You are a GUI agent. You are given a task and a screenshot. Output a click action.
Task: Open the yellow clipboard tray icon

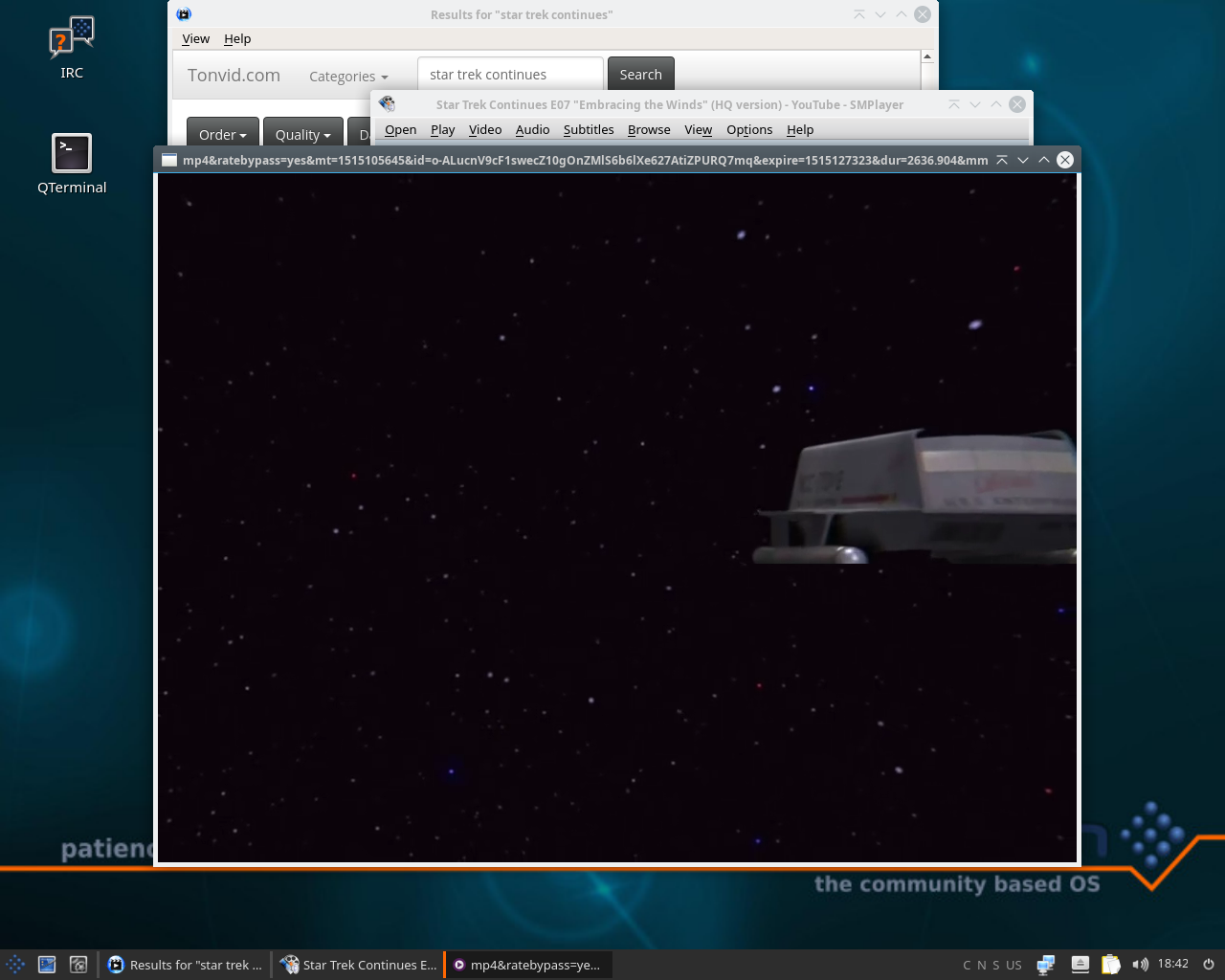click(1110, 965)
